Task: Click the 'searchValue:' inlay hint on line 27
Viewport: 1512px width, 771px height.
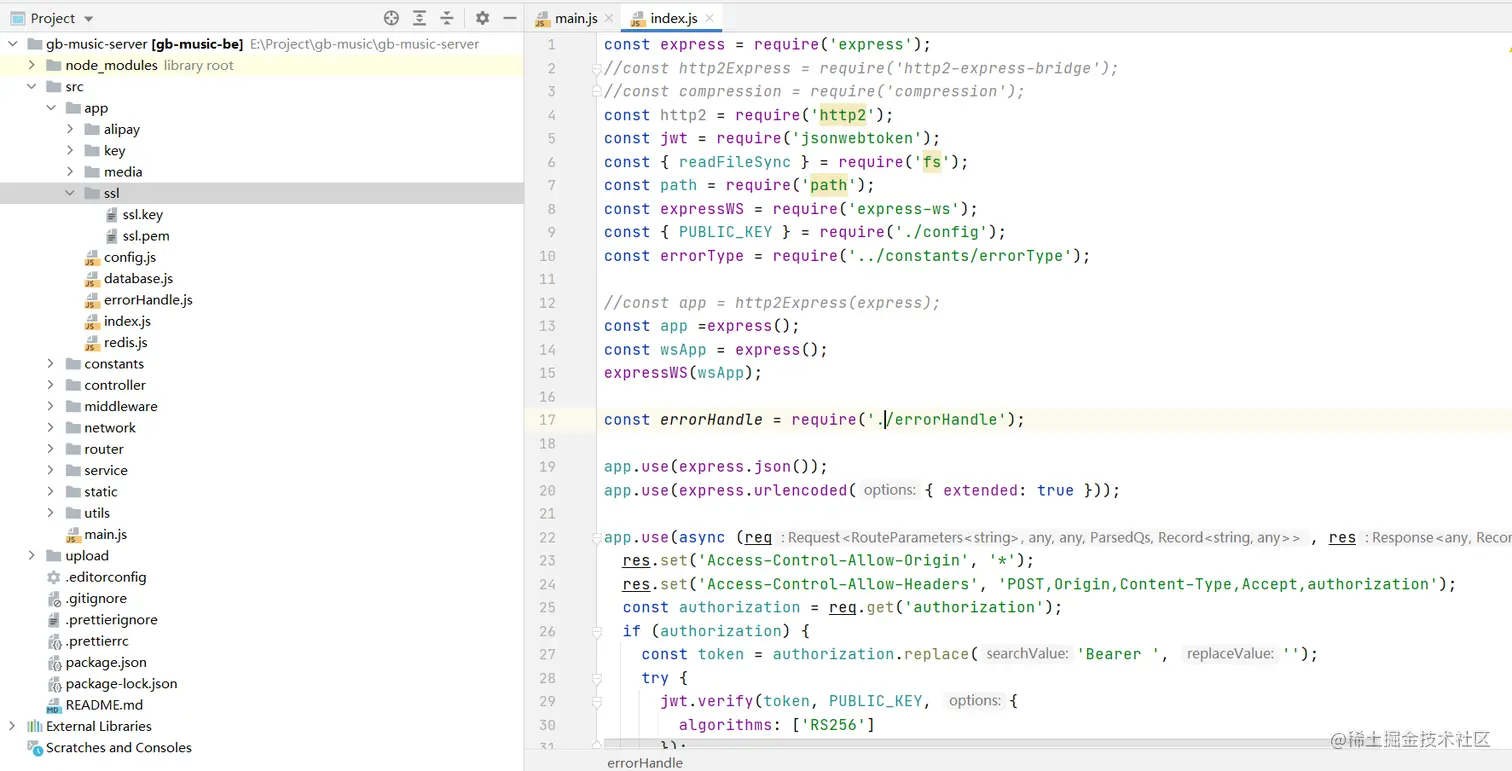Action: pos(1026,654)
